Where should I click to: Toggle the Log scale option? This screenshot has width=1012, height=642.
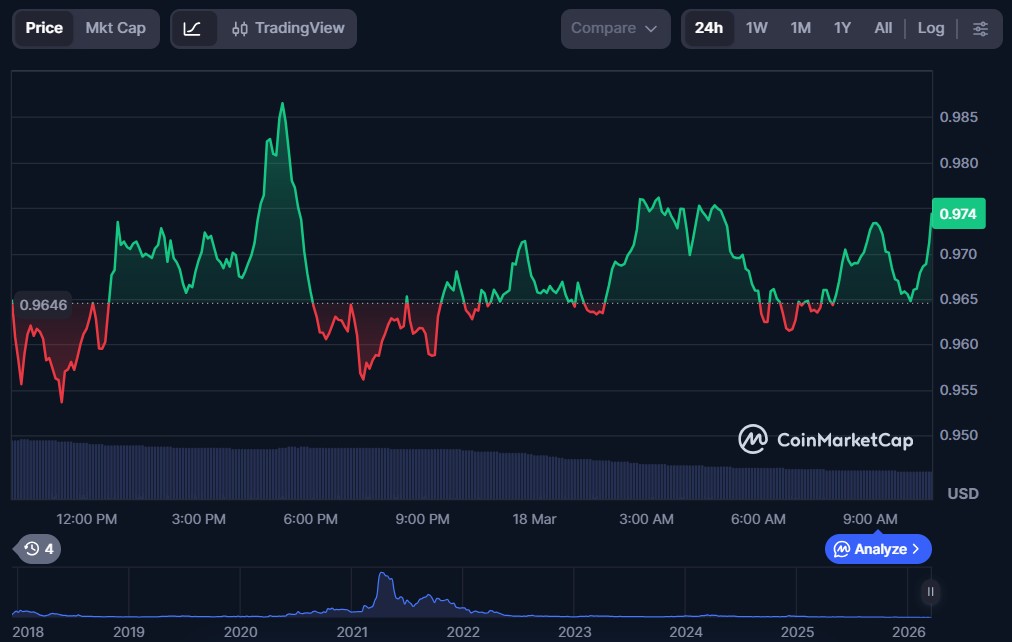930,29
